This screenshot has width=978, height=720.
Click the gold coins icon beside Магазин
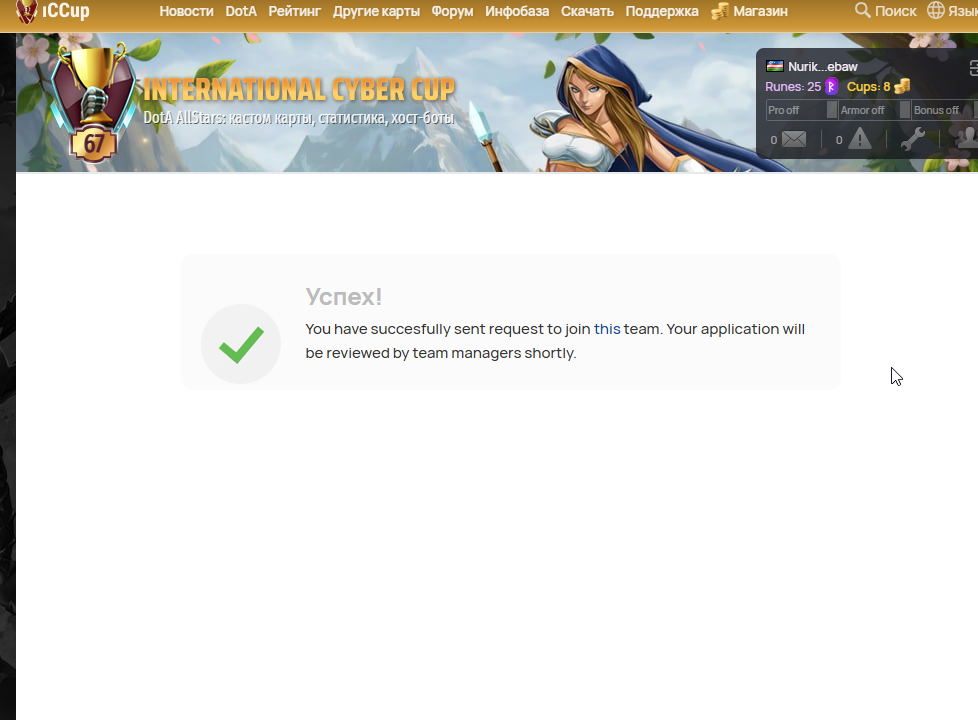[x=720, y=11]
